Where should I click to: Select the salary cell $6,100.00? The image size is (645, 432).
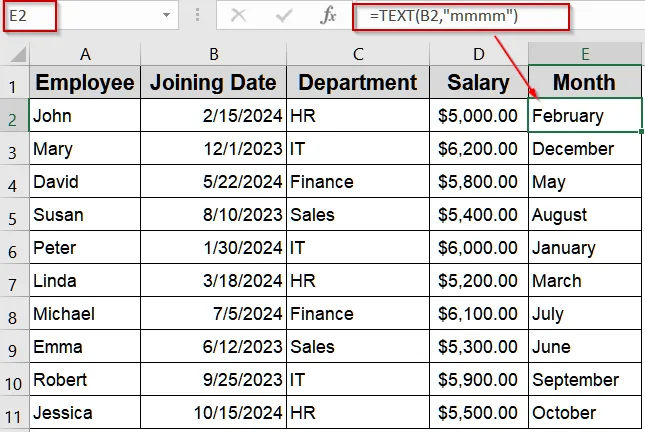(x=479, y=314)
